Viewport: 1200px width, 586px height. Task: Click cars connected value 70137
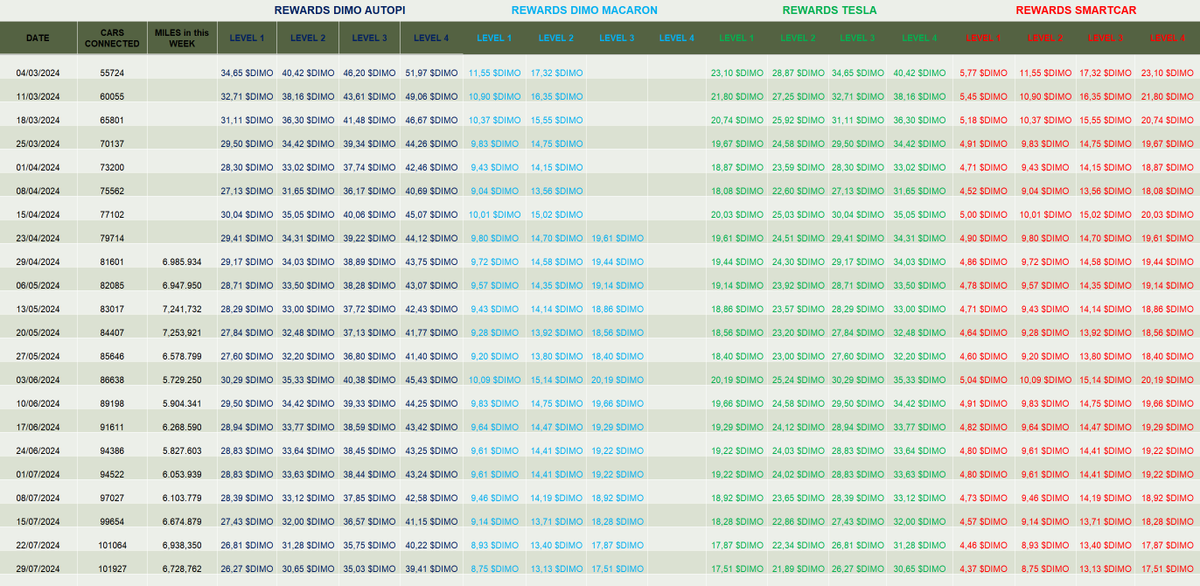pos(112,144)
